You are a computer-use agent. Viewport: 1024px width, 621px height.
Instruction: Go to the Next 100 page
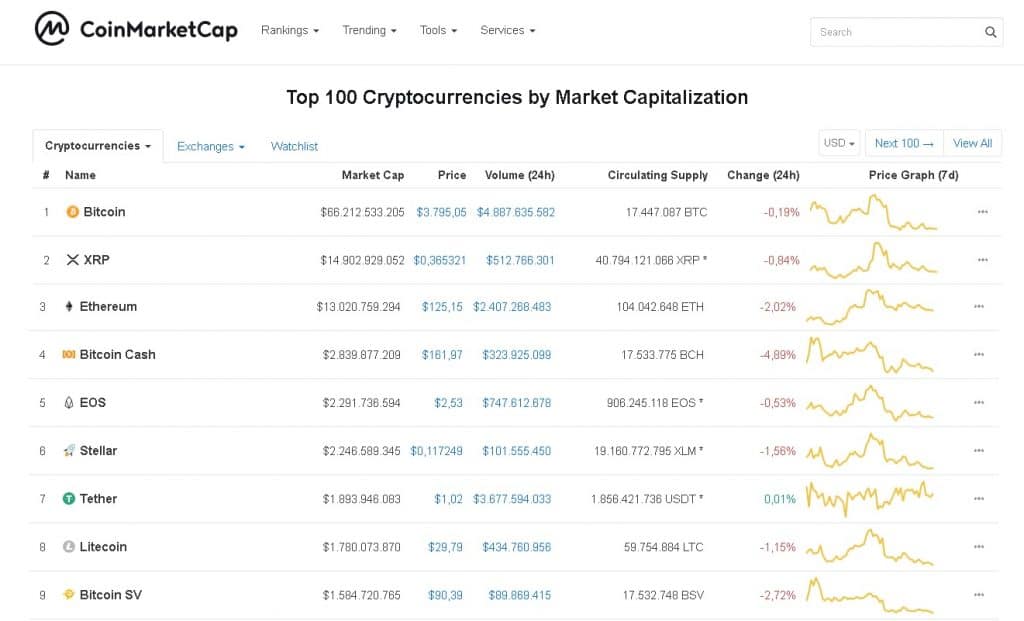click(903, 143)
